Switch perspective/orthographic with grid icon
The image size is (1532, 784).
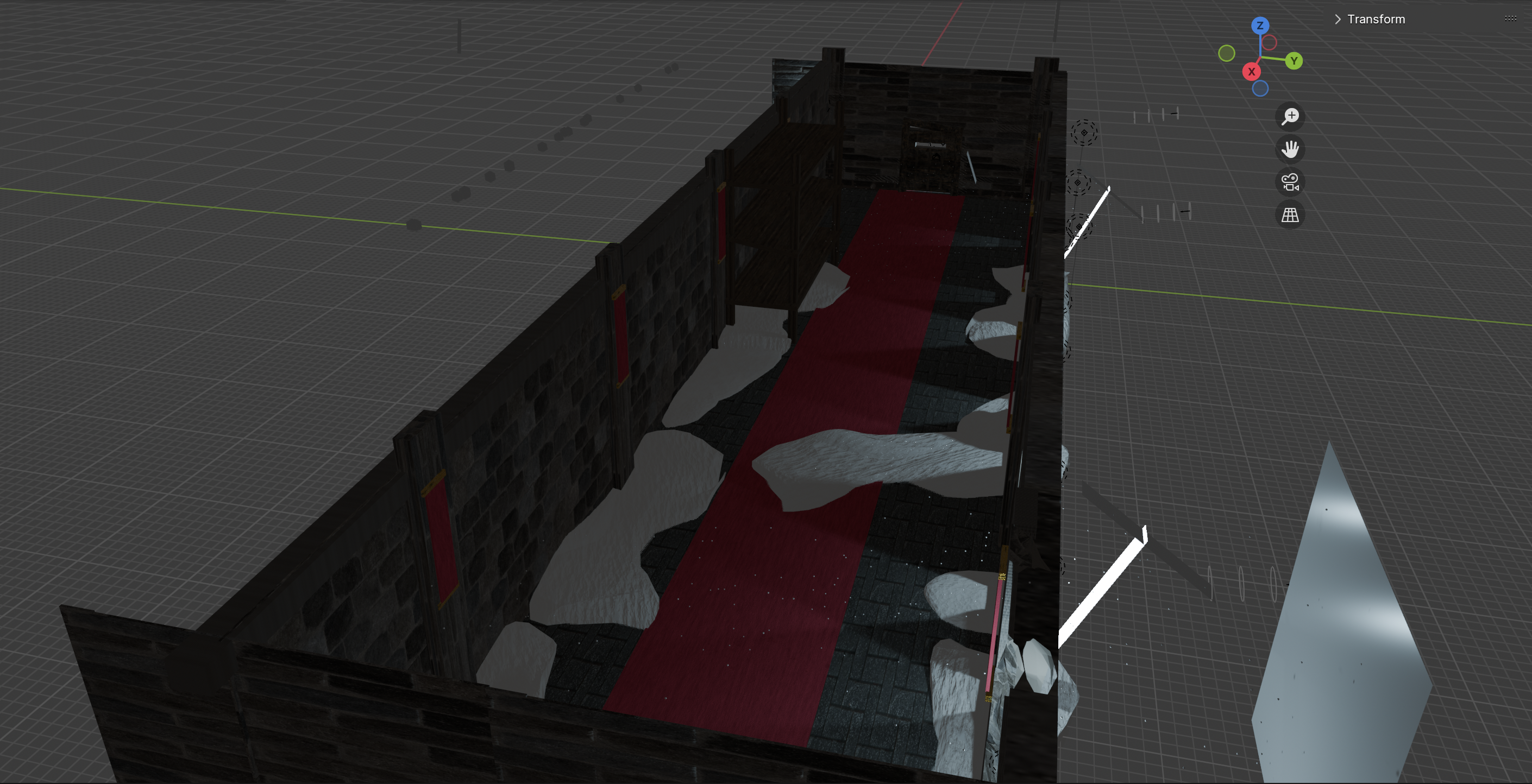click(1290, 214)
